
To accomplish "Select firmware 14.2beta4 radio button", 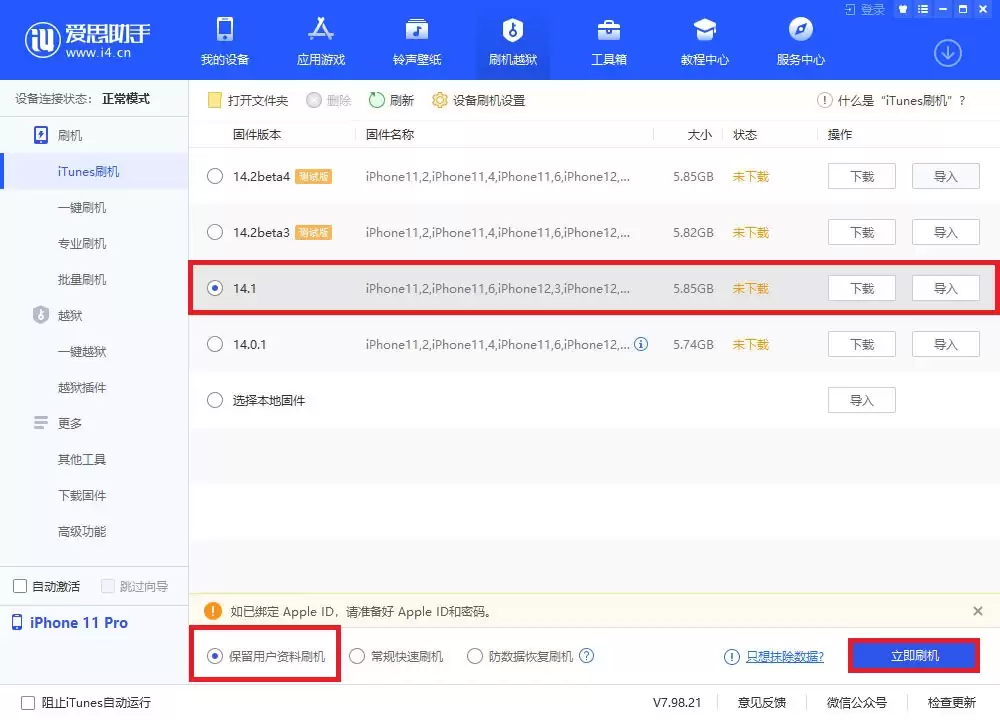I will click(x=215, y=176).
